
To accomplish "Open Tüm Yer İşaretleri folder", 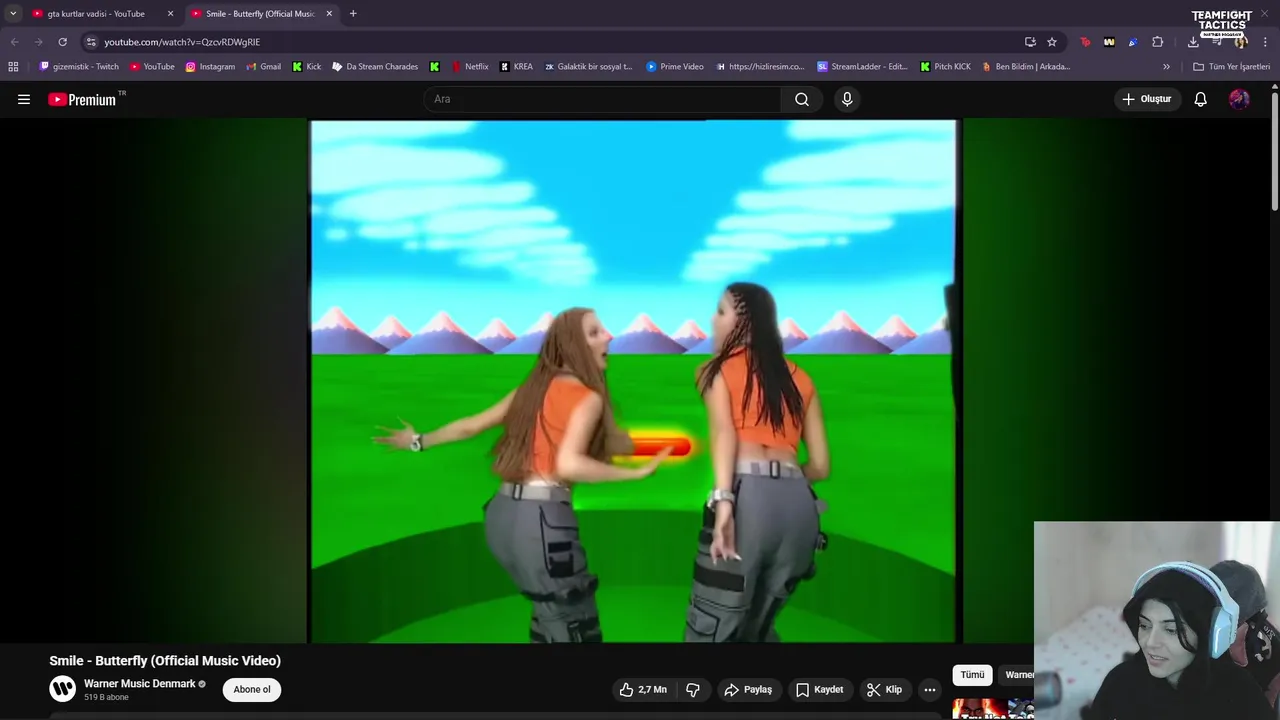I will [x=1231, y=67].
